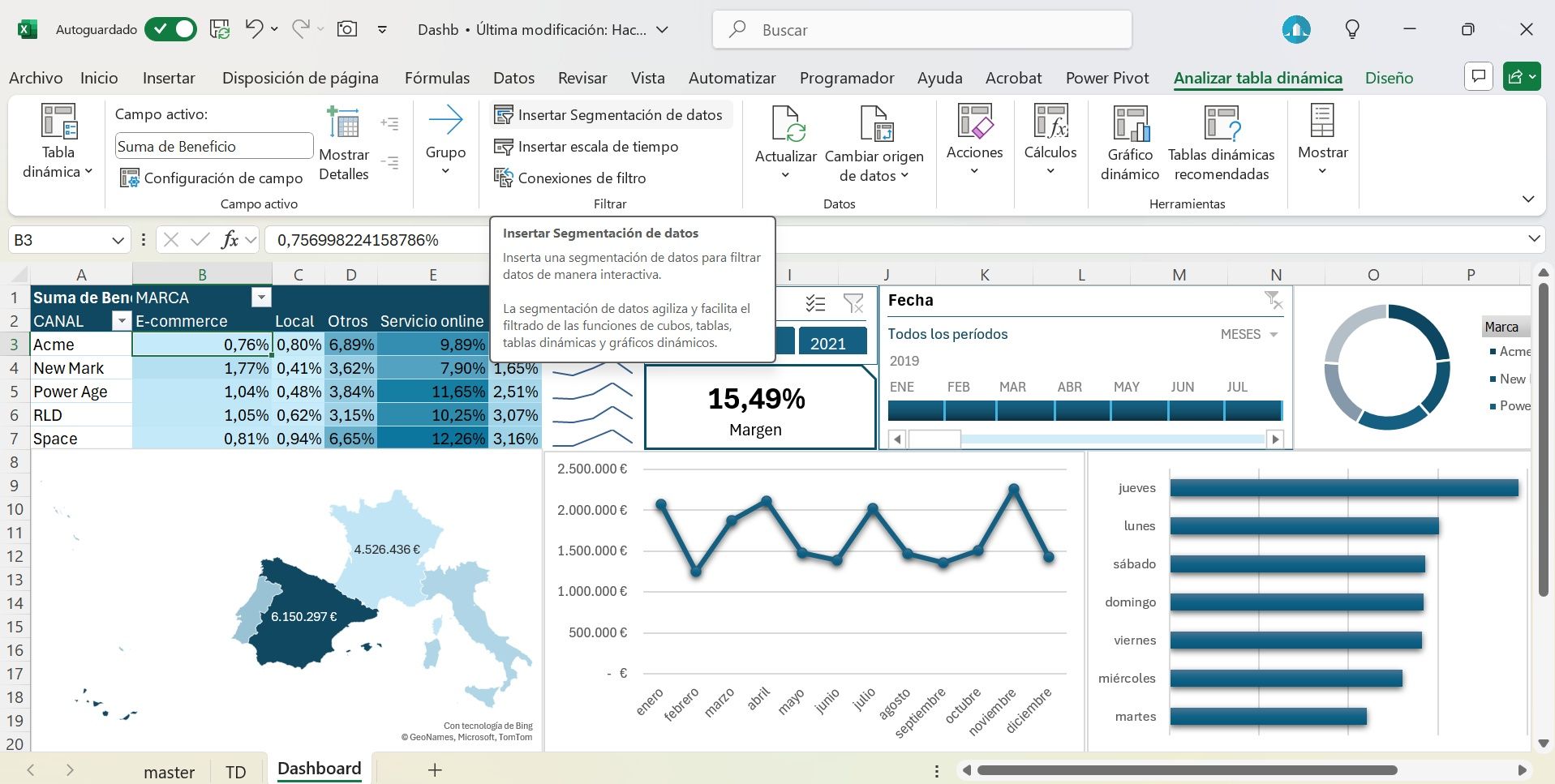The width and height of the screenshot is (1555, 784).
Task: Open Conexiones de filtro
Action: [x=570, y=178]
